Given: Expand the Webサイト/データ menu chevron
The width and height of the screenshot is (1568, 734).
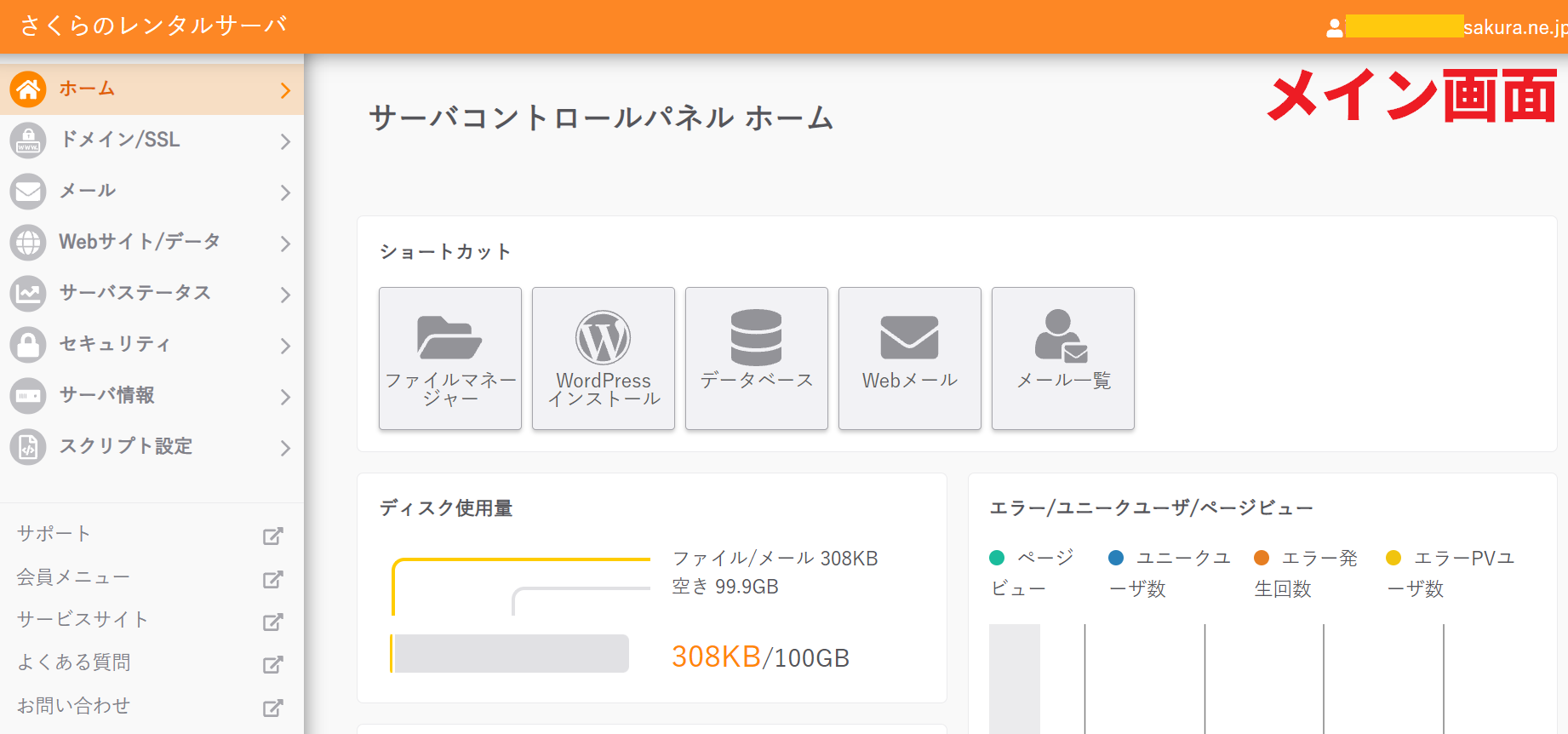Looking at the screenshot, I should (x=285, y=244).
